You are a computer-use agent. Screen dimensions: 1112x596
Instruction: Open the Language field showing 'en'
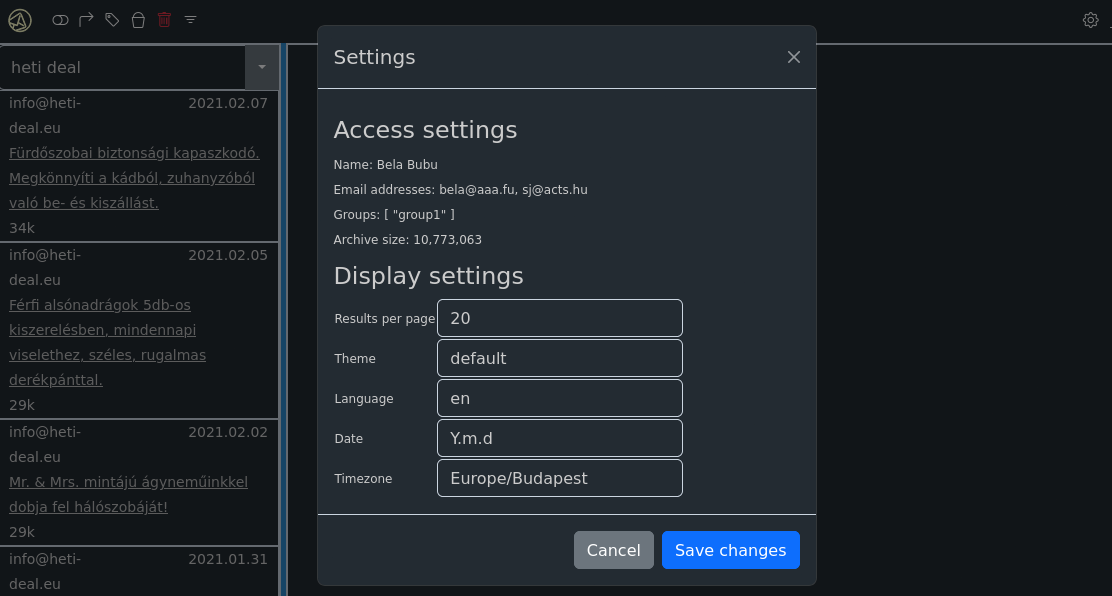click(x=559, y=398)
